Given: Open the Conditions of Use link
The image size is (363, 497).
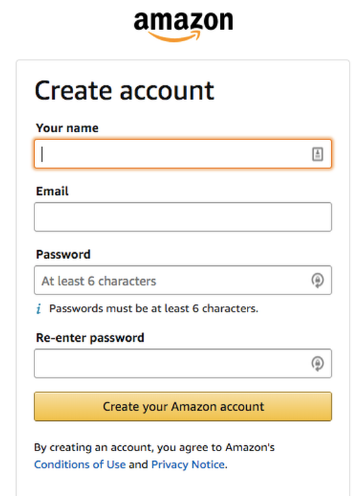Looking at the screenshot, I should [x=80, y=464].
